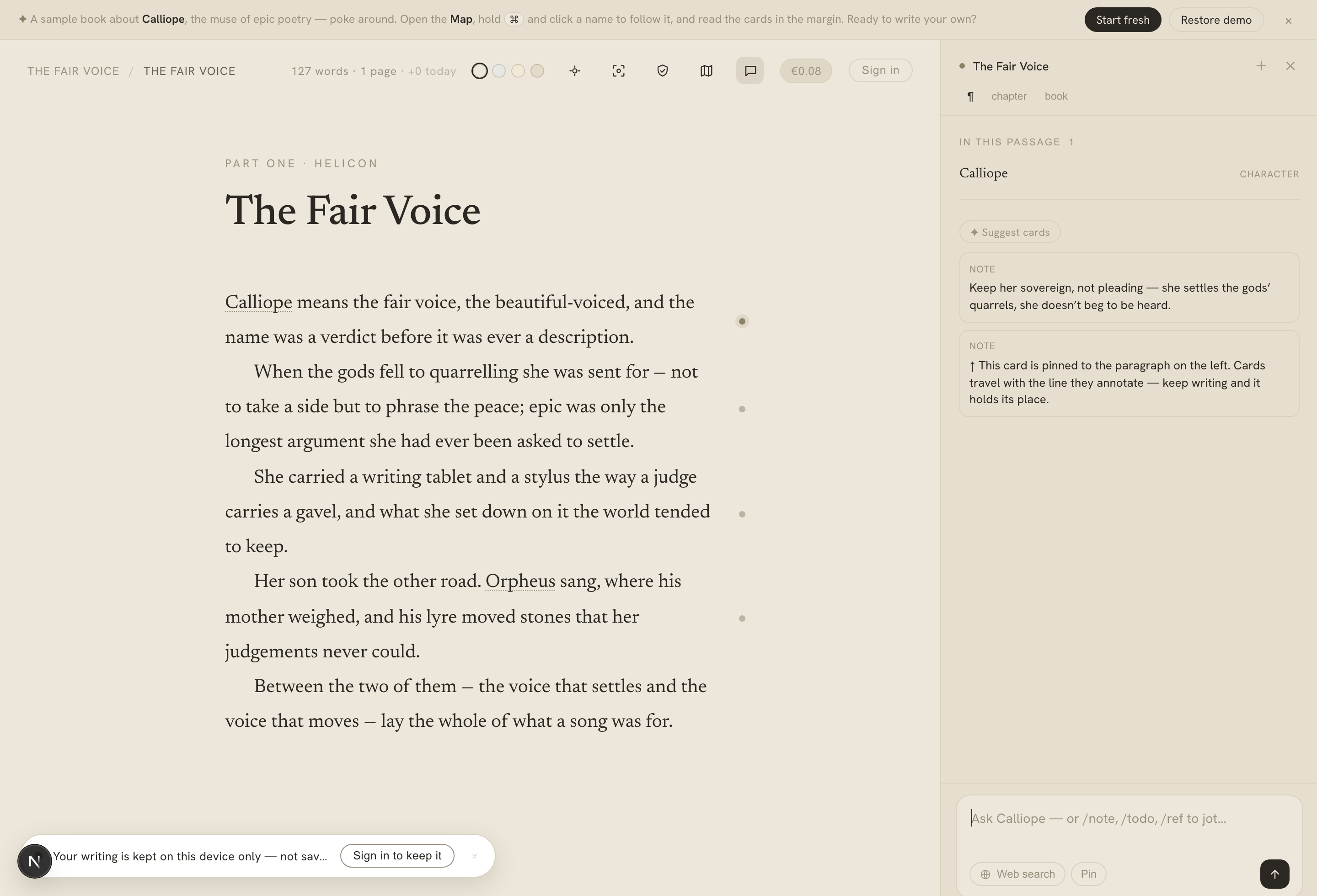Switch to the book scope tab

(x=1056, y=96)
